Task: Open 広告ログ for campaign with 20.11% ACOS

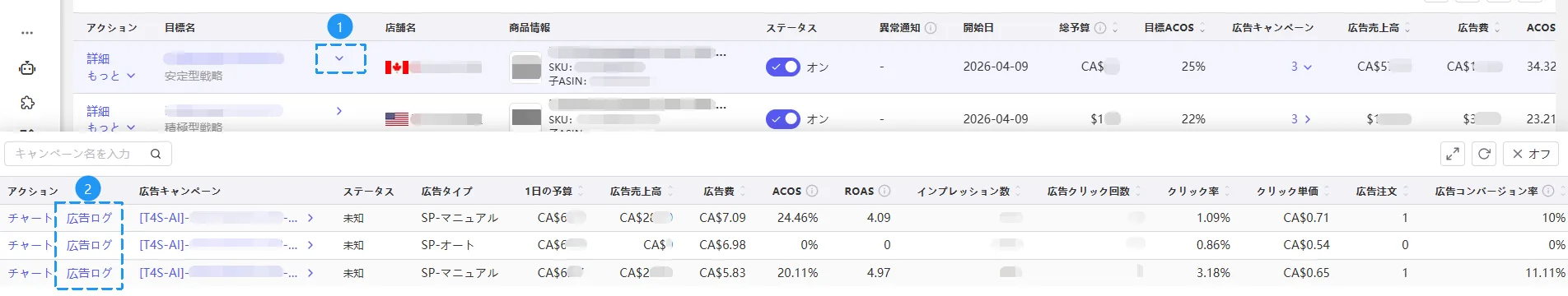Action: click(89, 273)
